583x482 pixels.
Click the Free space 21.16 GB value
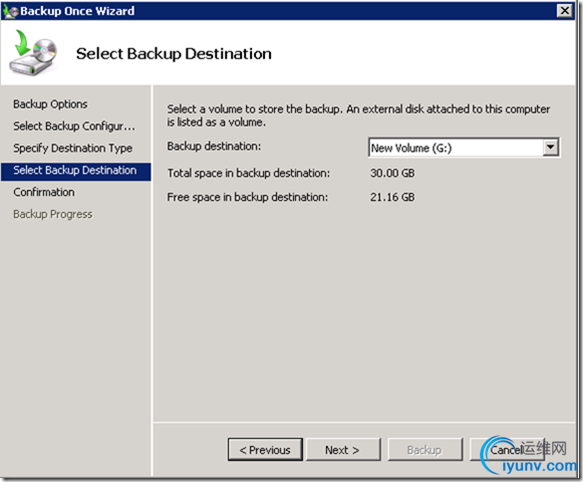(x=392, y=197)
